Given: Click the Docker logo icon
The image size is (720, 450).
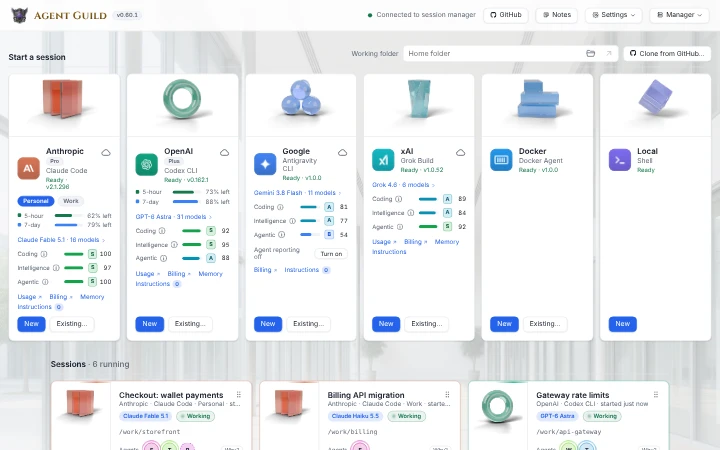Looking at the screenshot, I should tap(501, 160).
